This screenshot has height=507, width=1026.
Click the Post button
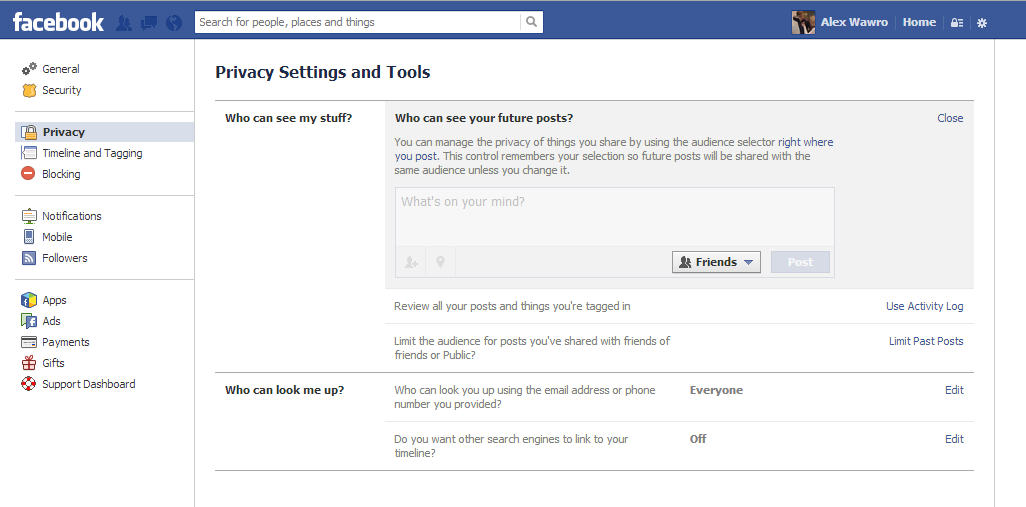click(x=800, y=262)
